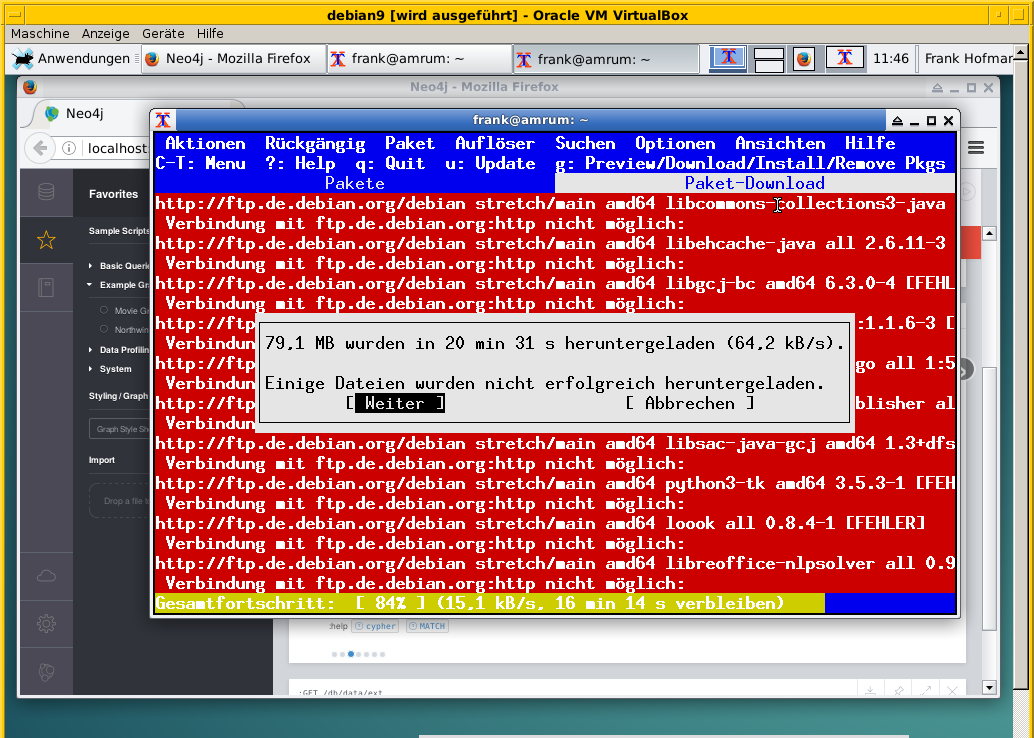Collapse the Example Graphs section
This screenshot has width=1034, height=738.
[117, 284]
